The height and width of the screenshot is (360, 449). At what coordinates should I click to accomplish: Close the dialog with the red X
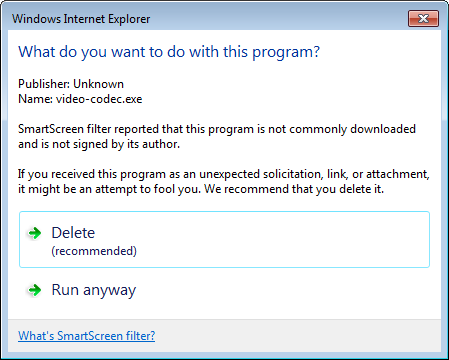coord(423,18)
